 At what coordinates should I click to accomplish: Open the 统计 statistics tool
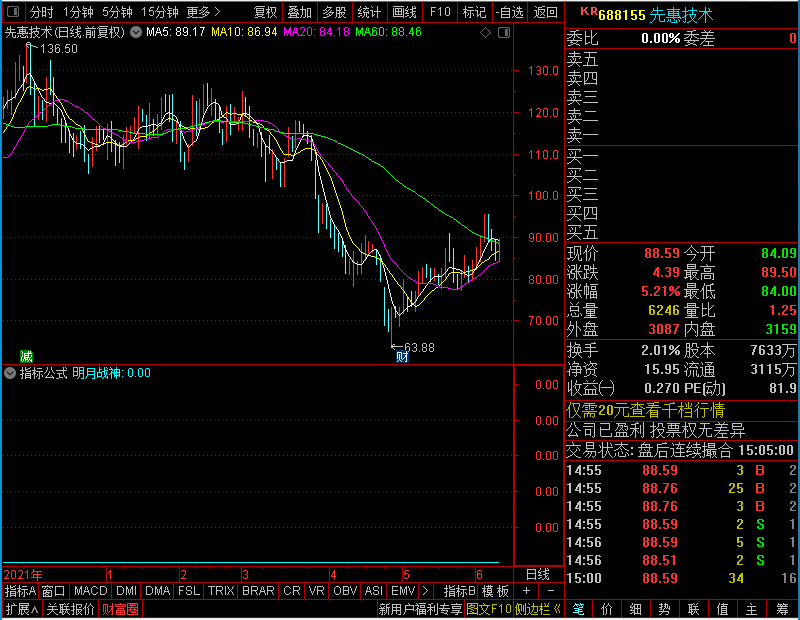tap(369, 12)
